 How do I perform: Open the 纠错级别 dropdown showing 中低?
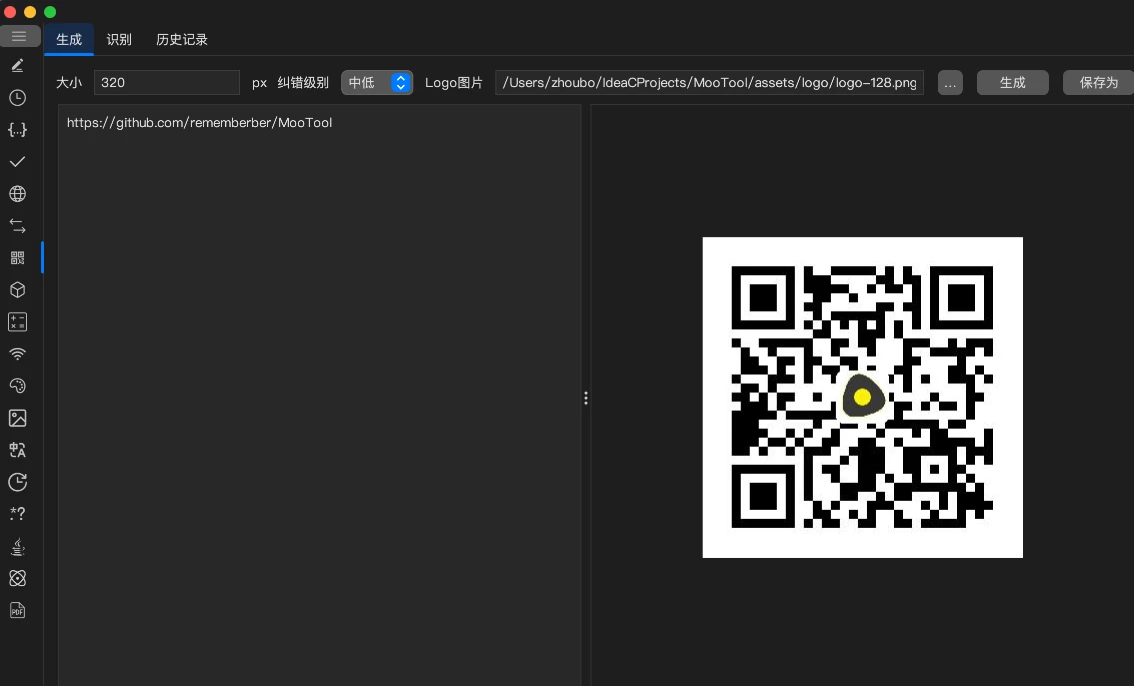click(377, 82)
